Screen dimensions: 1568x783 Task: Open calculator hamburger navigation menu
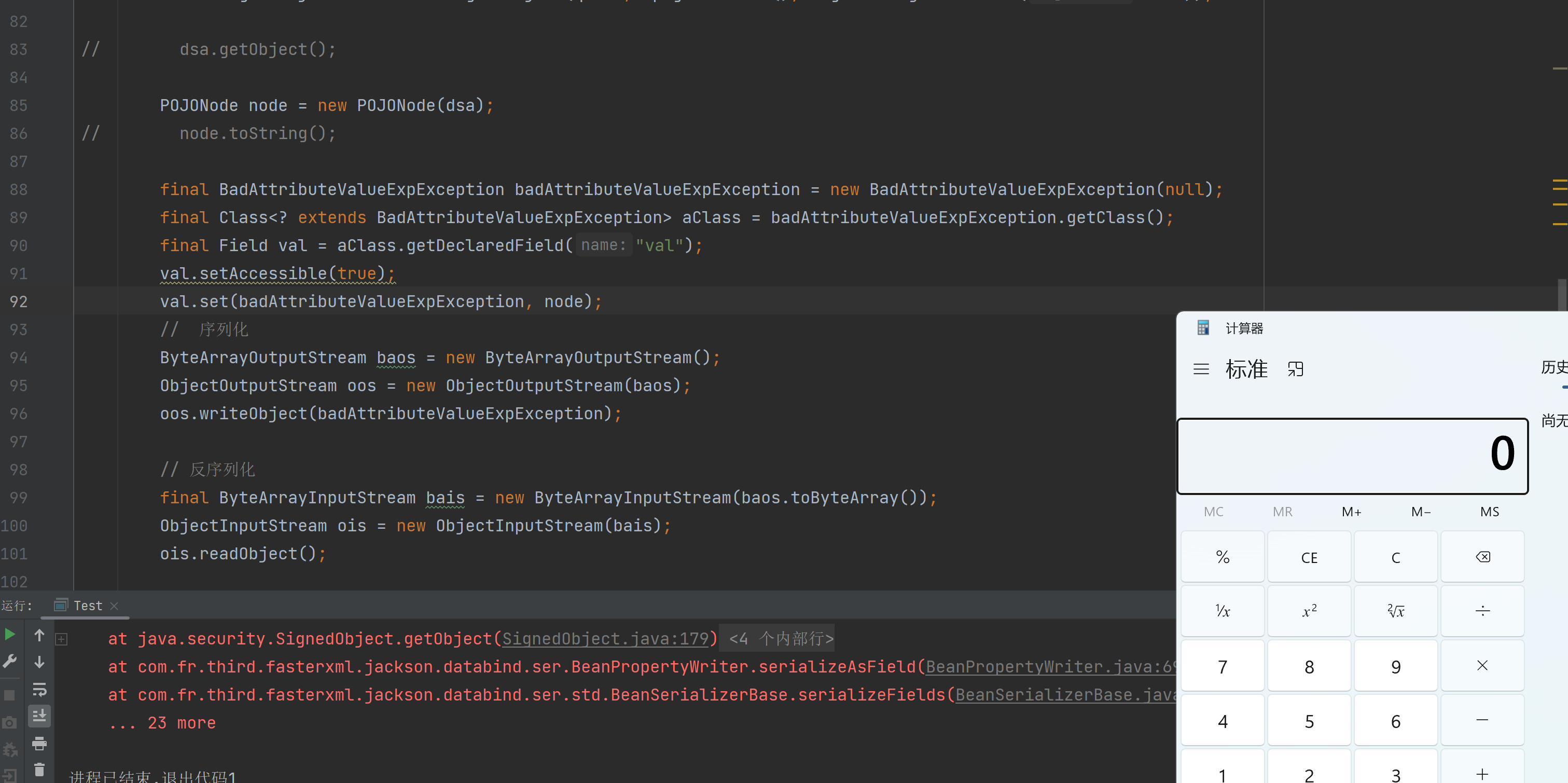pyautogui.click(x=1201, y=369)
